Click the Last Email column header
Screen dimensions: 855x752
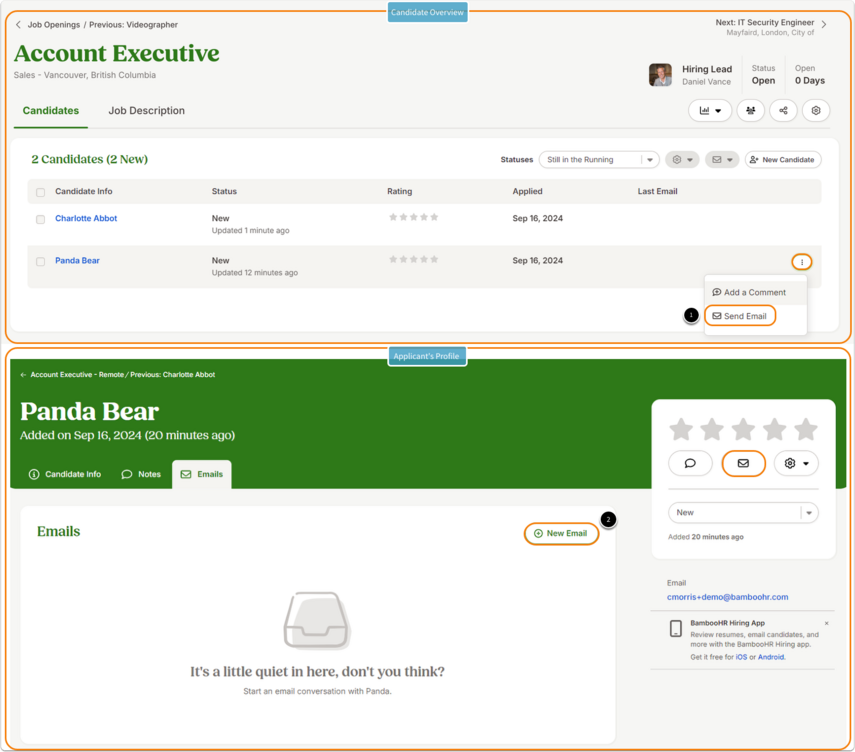point(658,191)
